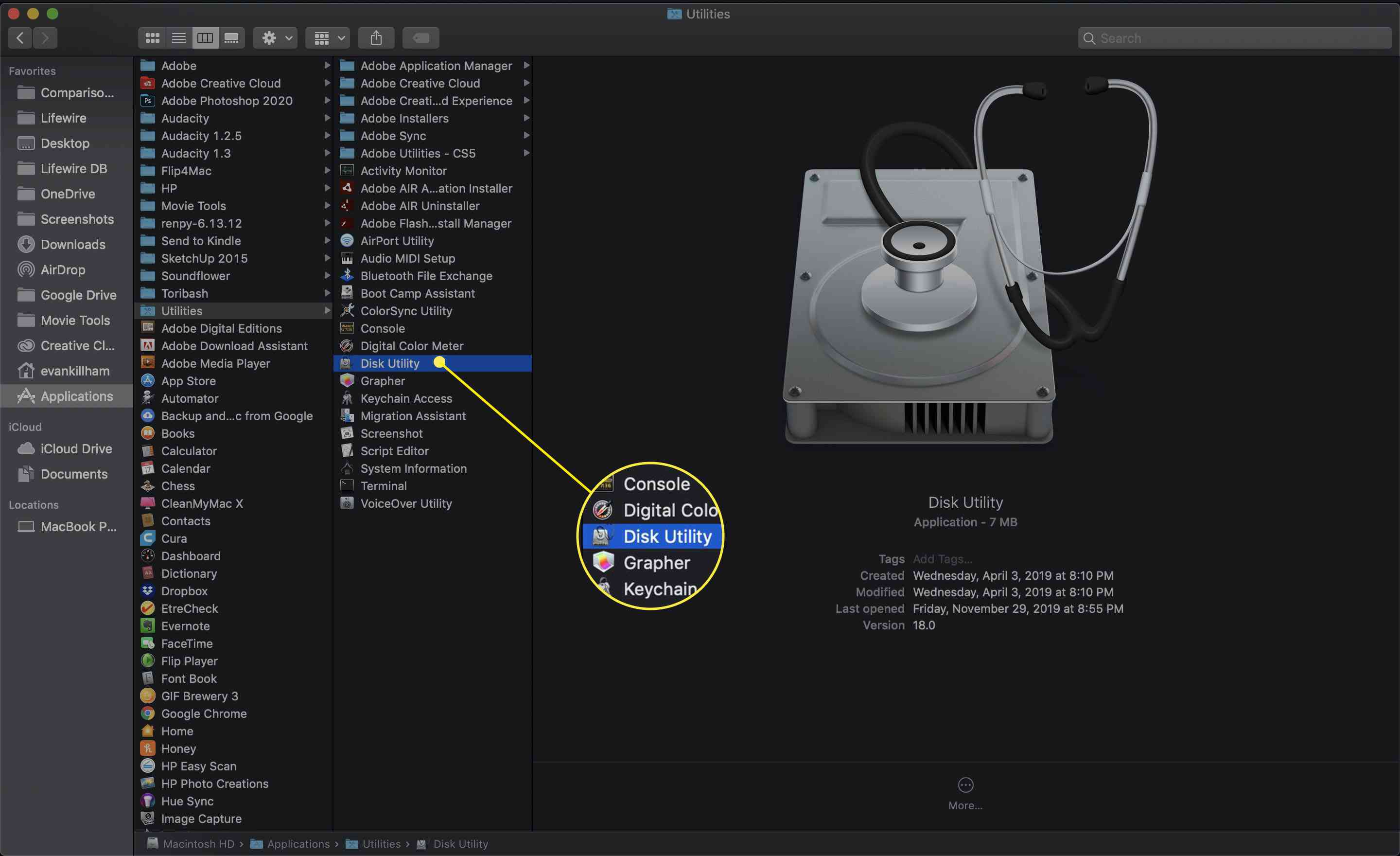The image size is (1400, 856).
Task: Click the Gallery View icon in toolbar
Action: 231,38
